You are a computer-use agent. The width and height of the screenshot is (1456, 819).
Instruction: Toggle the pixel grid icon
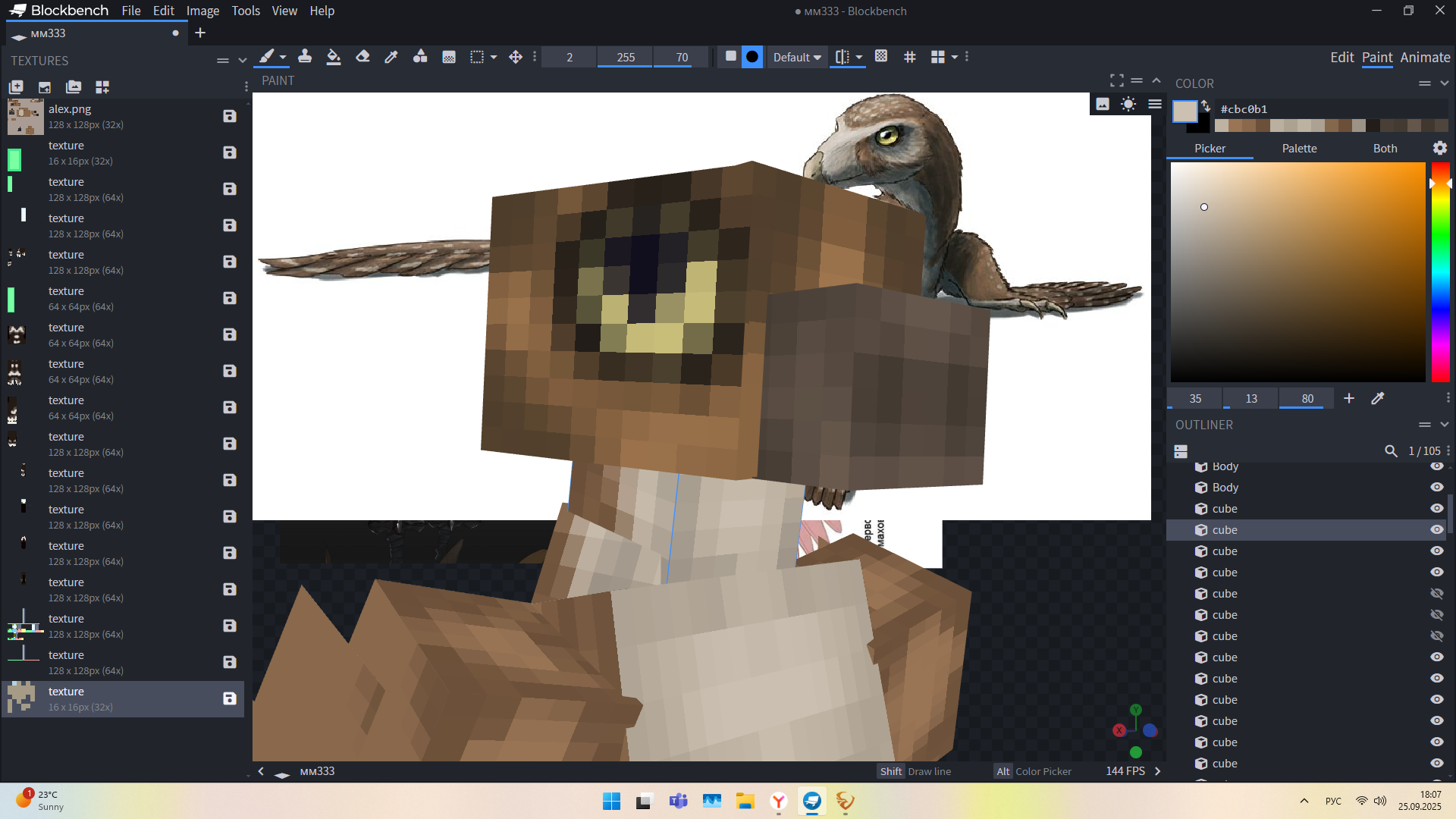click(x=910, y=57)
